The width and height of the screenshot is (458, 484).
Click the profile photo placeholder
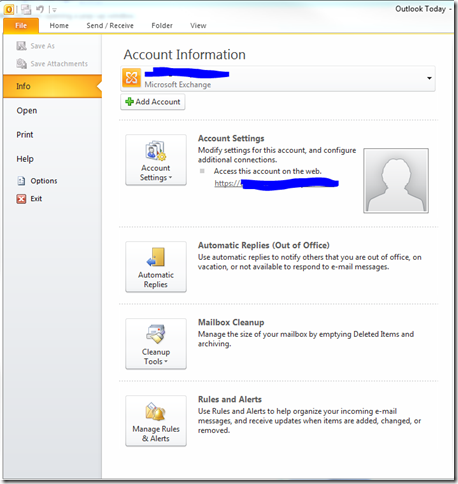(396, 181)
